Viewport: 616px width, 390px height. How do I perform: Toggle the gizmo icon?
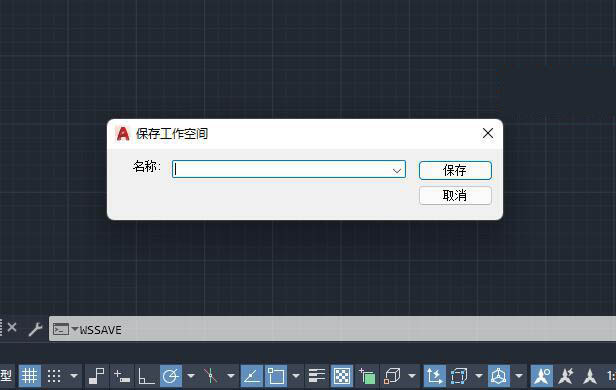[x=499, y=376]
